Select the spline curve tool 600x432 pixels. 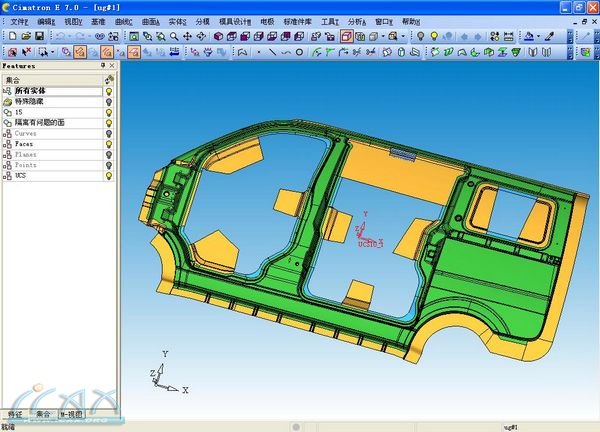[x=286, y=52]
